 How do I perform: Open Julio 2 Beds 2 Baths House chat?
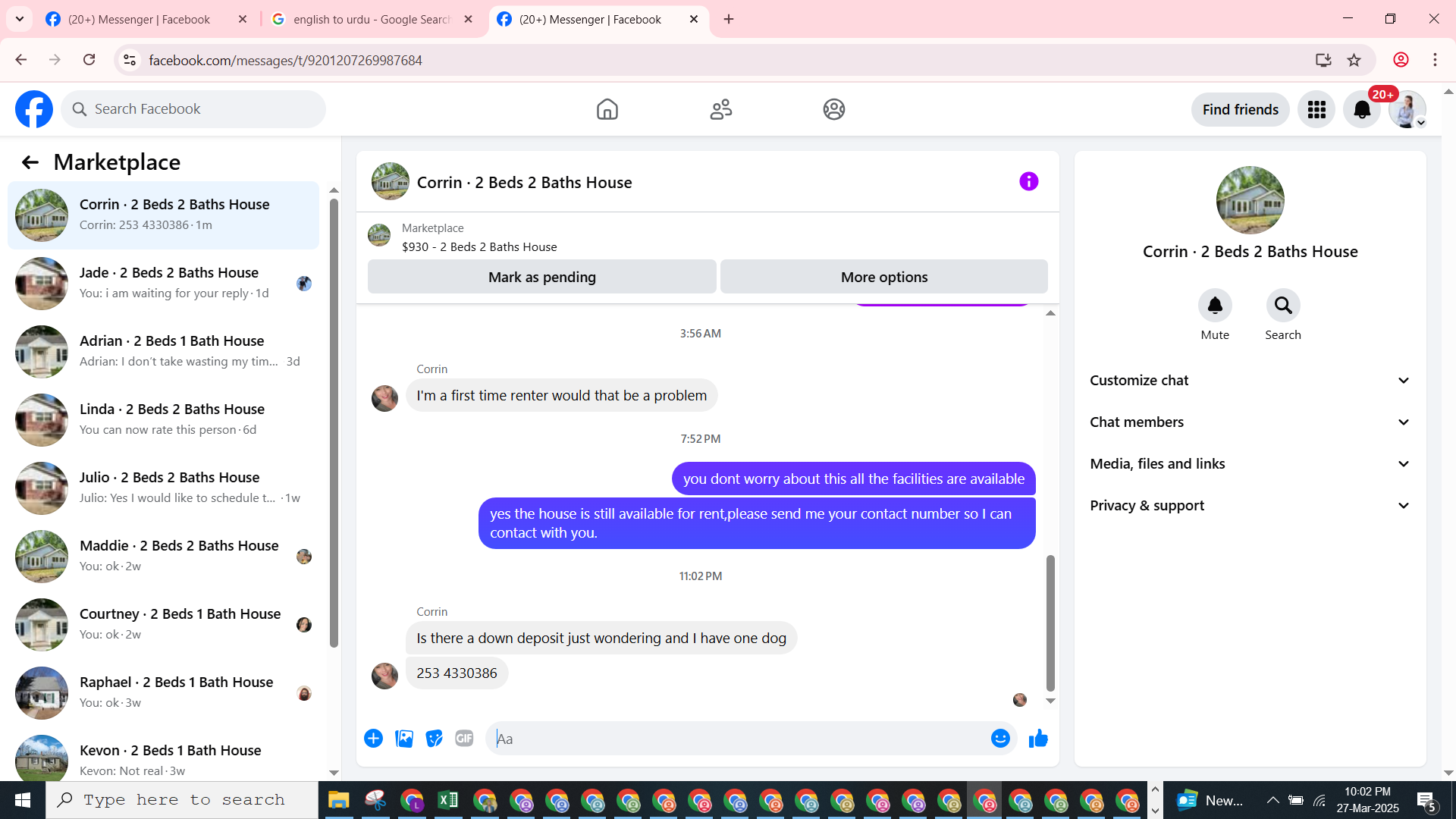pos(163,488)
